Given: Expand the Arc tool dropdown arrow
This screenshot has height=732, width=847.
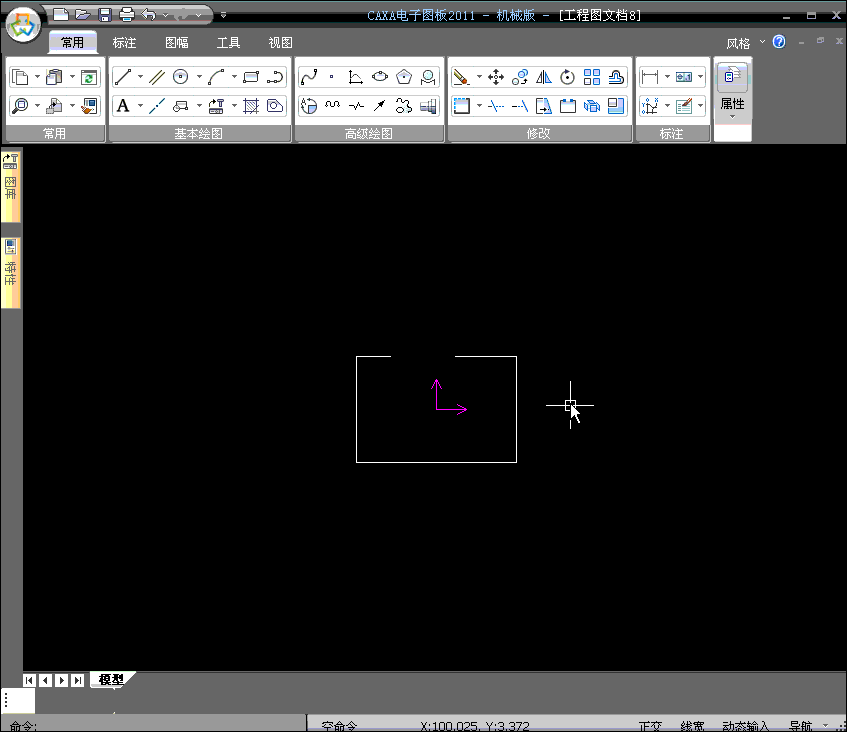Looking at the screenshot, I should 234,77.
